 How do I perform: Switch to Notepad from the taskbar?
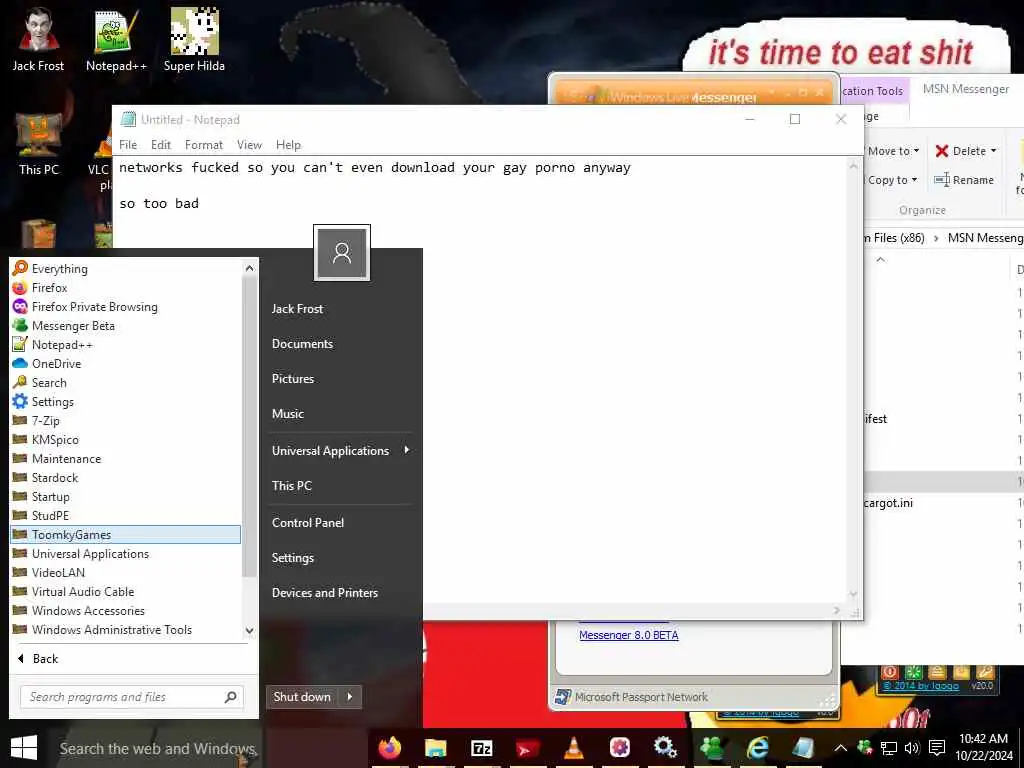click(x=803, y=748)
